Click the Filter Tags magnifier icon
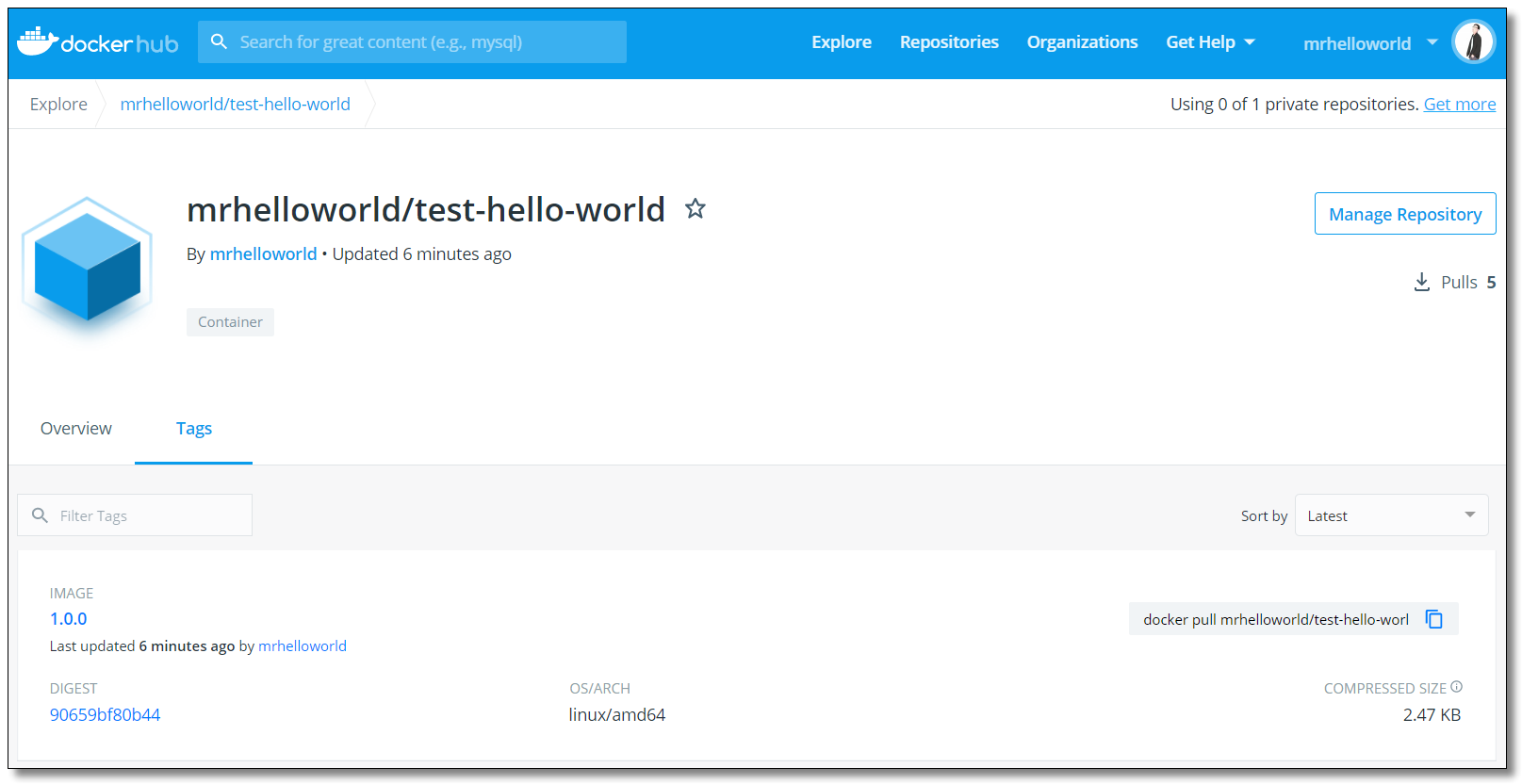This screenshot has width=1522, height=784. (x=40, y=515)
